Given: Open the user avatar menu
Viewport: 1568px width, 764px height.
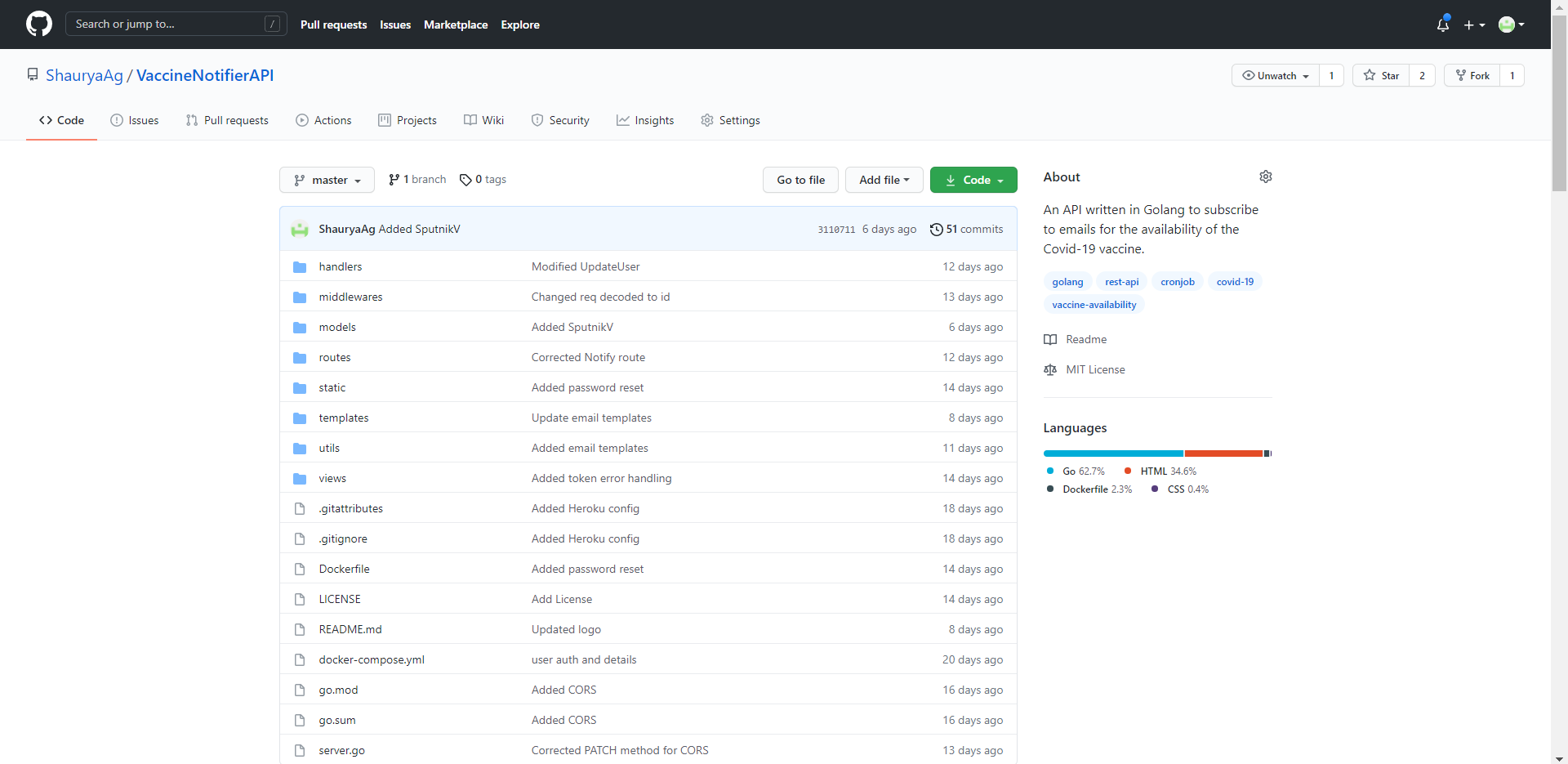Looking at the screenshot, I should (1512, 25).
